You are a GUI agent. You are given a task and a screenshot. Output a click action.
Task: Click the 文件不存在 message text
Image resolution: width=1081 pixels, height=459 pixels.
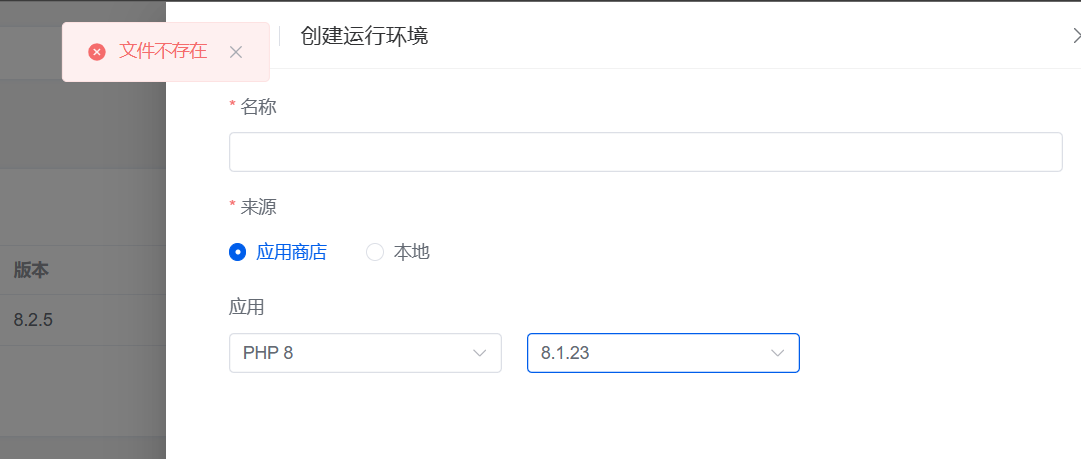coord(163,51)
